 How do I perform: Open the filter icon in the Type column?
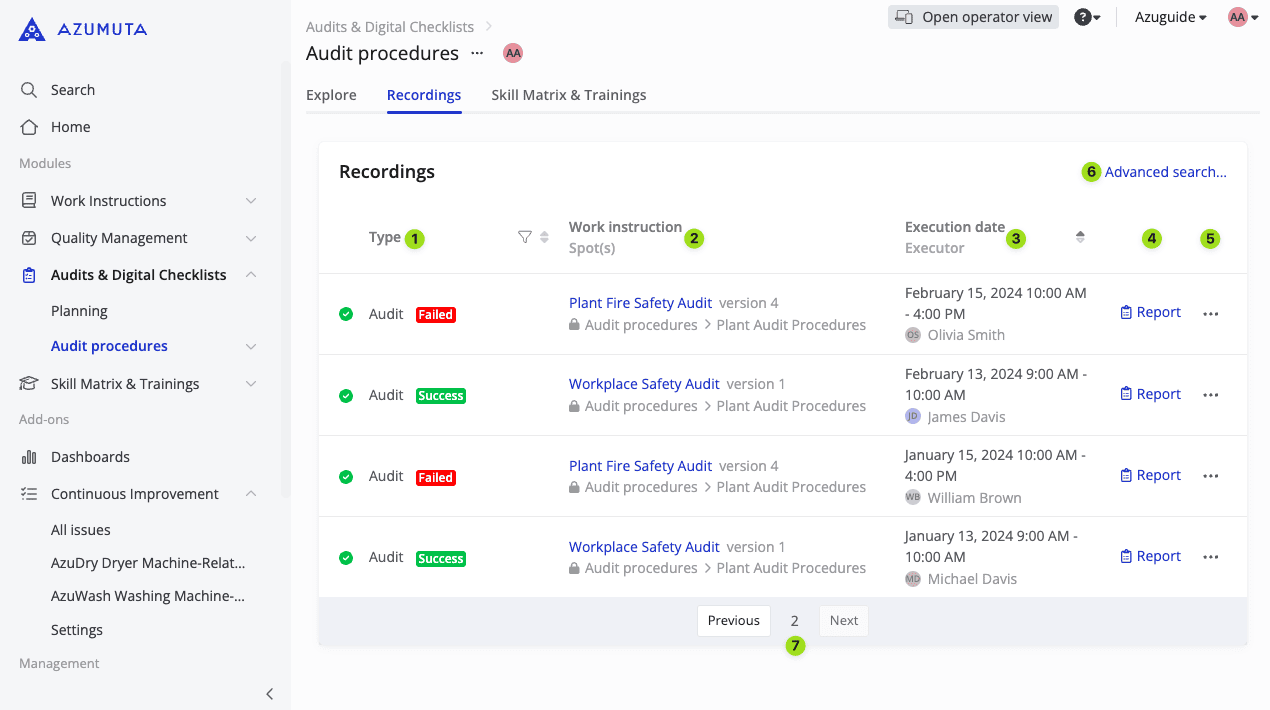click(x=524, y=237)
